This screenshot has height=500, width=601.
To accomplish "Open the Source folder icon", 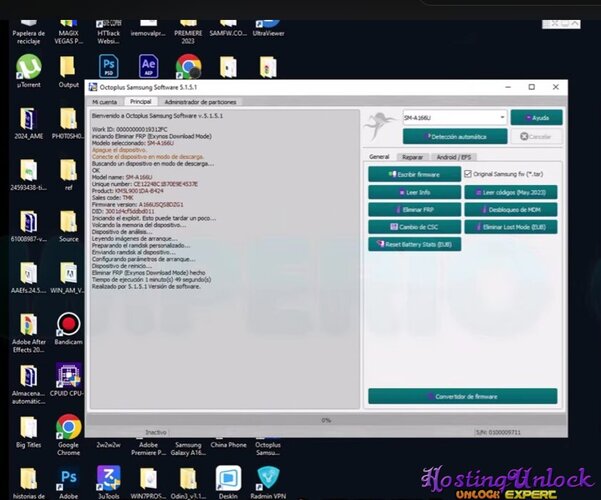I will 69,226.
